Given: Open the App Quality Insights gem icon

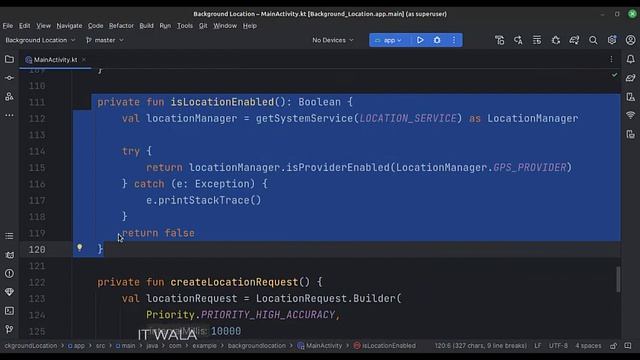Looking at the screenshot, I should tap(9, 292).
